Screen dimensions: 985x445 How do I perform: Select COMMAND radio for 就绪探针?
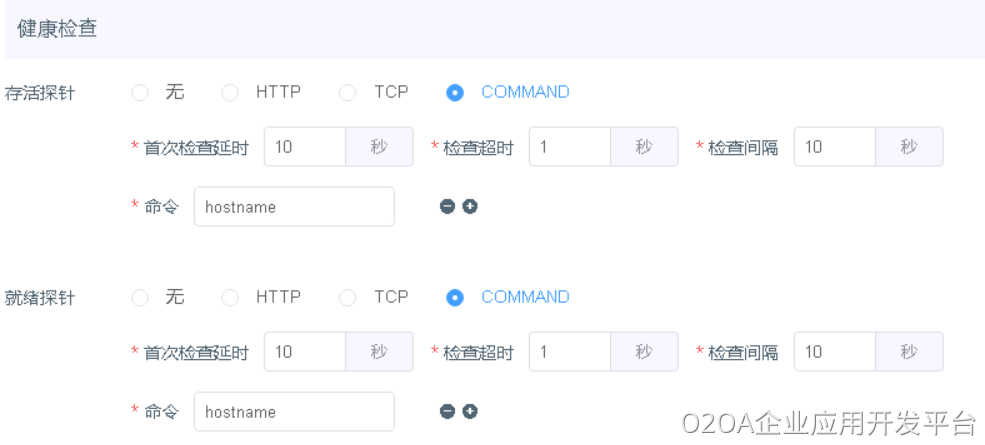455,298
